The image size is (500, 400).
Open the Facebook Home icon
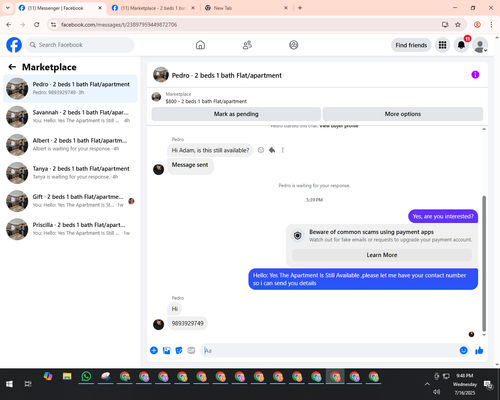point(200,45)
